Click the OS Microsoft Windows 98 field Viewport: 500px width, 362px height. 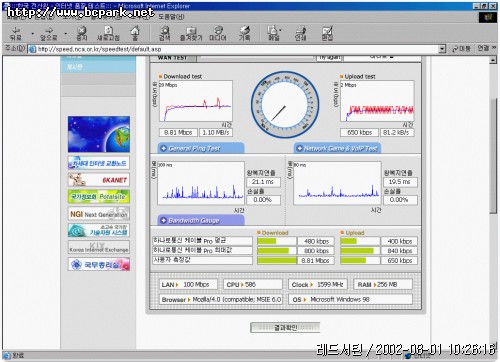[350, 299]
